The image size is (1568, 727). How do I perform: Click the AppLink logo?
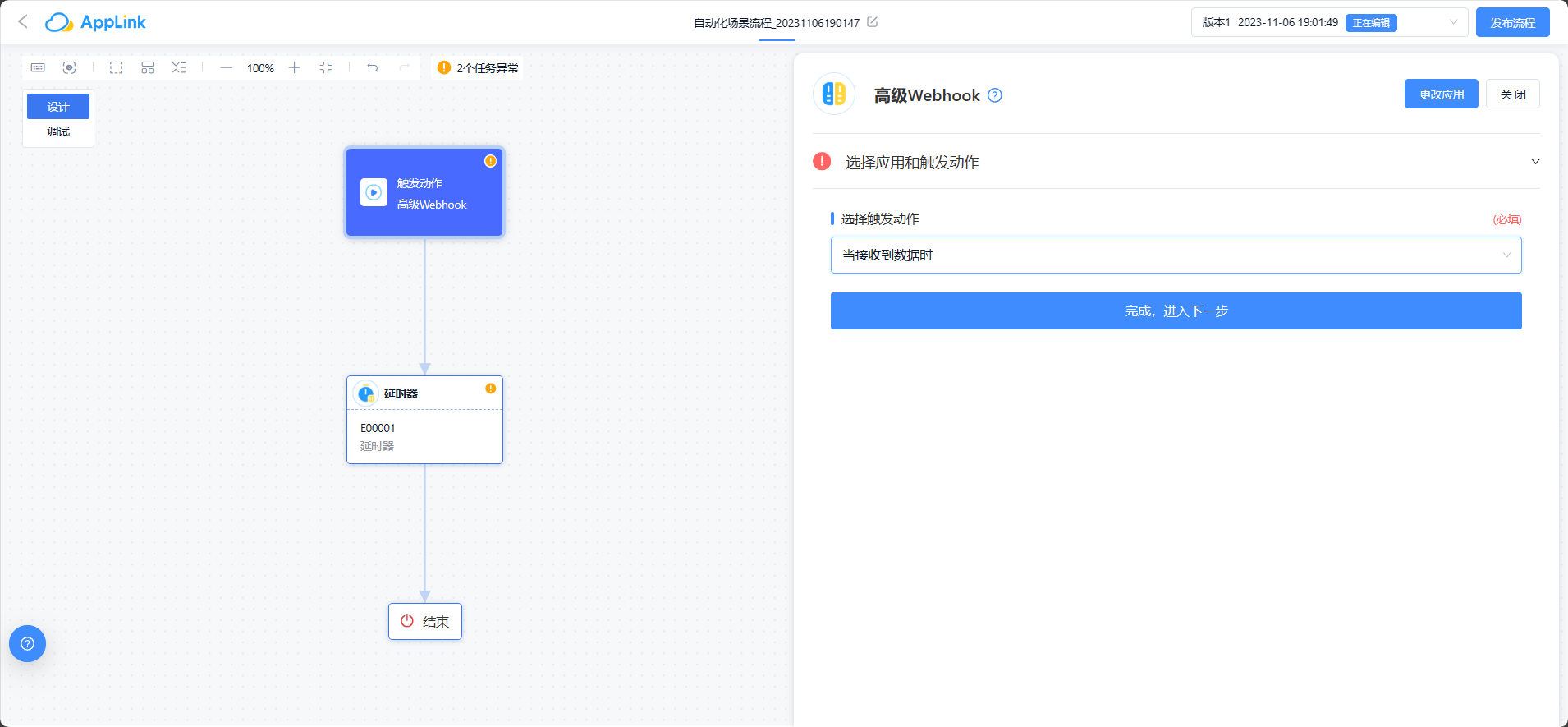pyautogui.click(x=95, y=22)
